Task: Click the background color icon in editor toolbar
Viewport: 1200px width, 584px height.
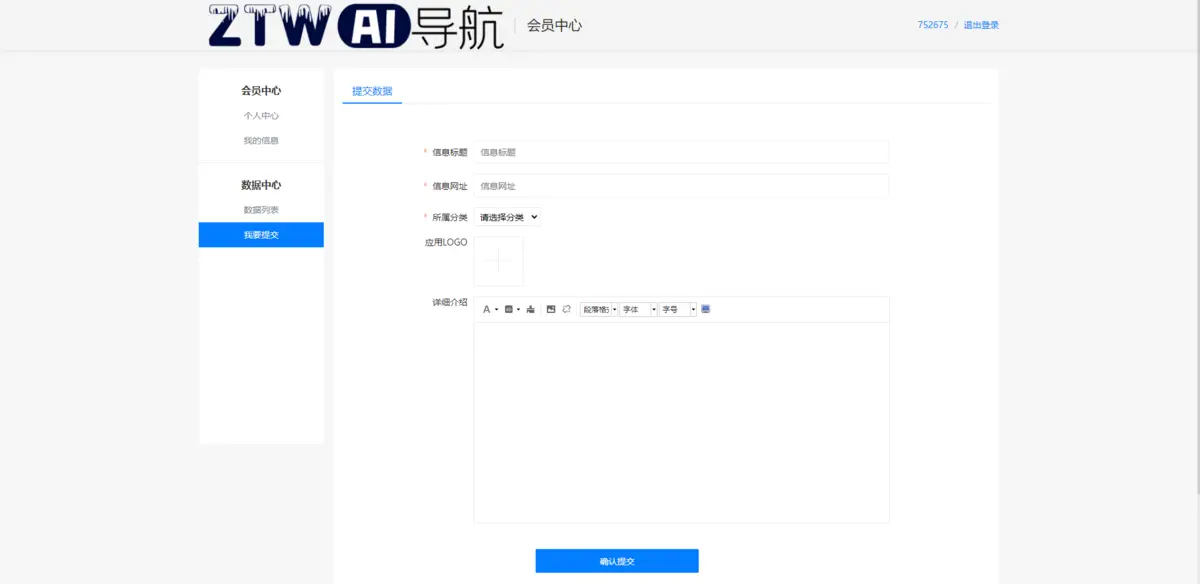Action: [508, 309]
